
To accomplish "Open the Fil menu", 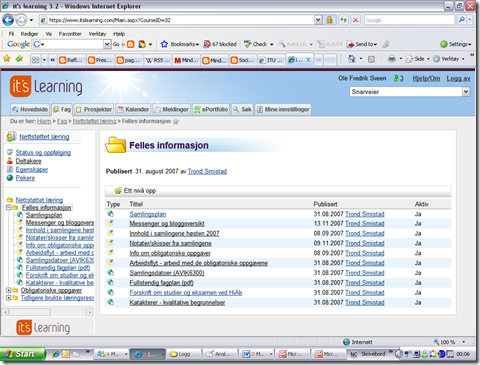I will (x=11, y=34).
